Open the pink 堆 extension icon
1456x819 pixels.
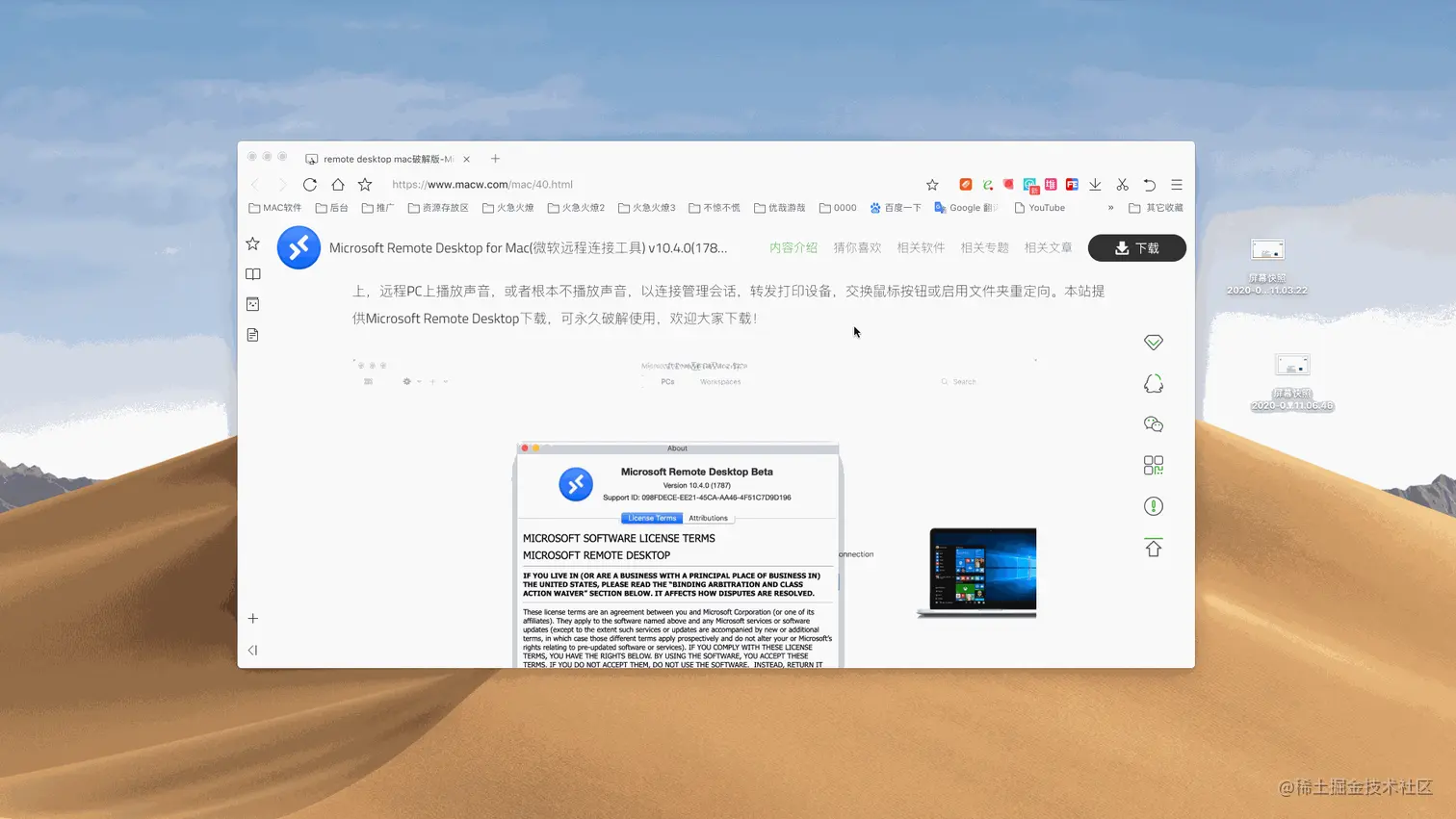(x=1051, y=185)
